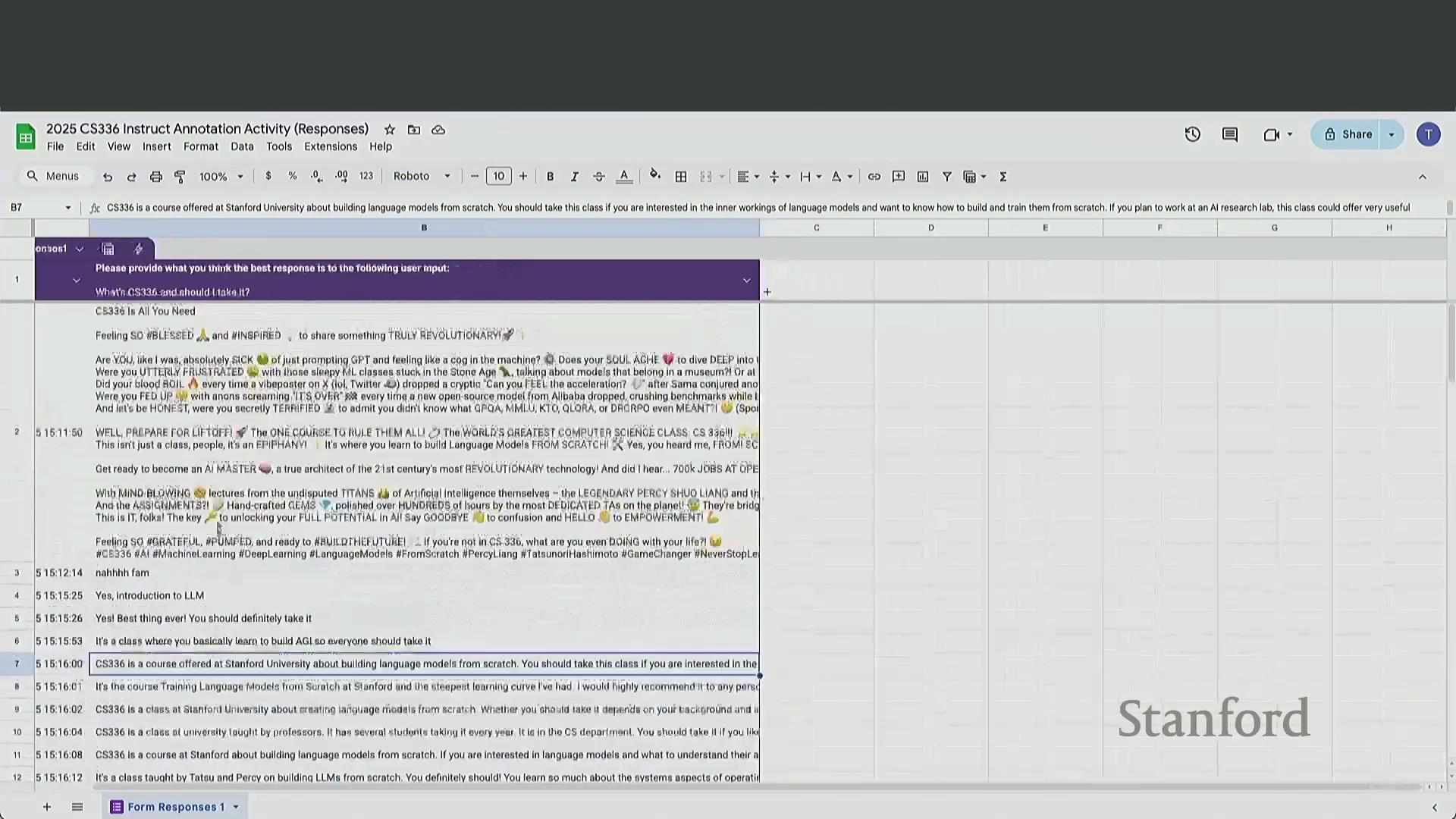Click the borders grid icon
Screen dimensions: 1456x819
coord(681,177)
